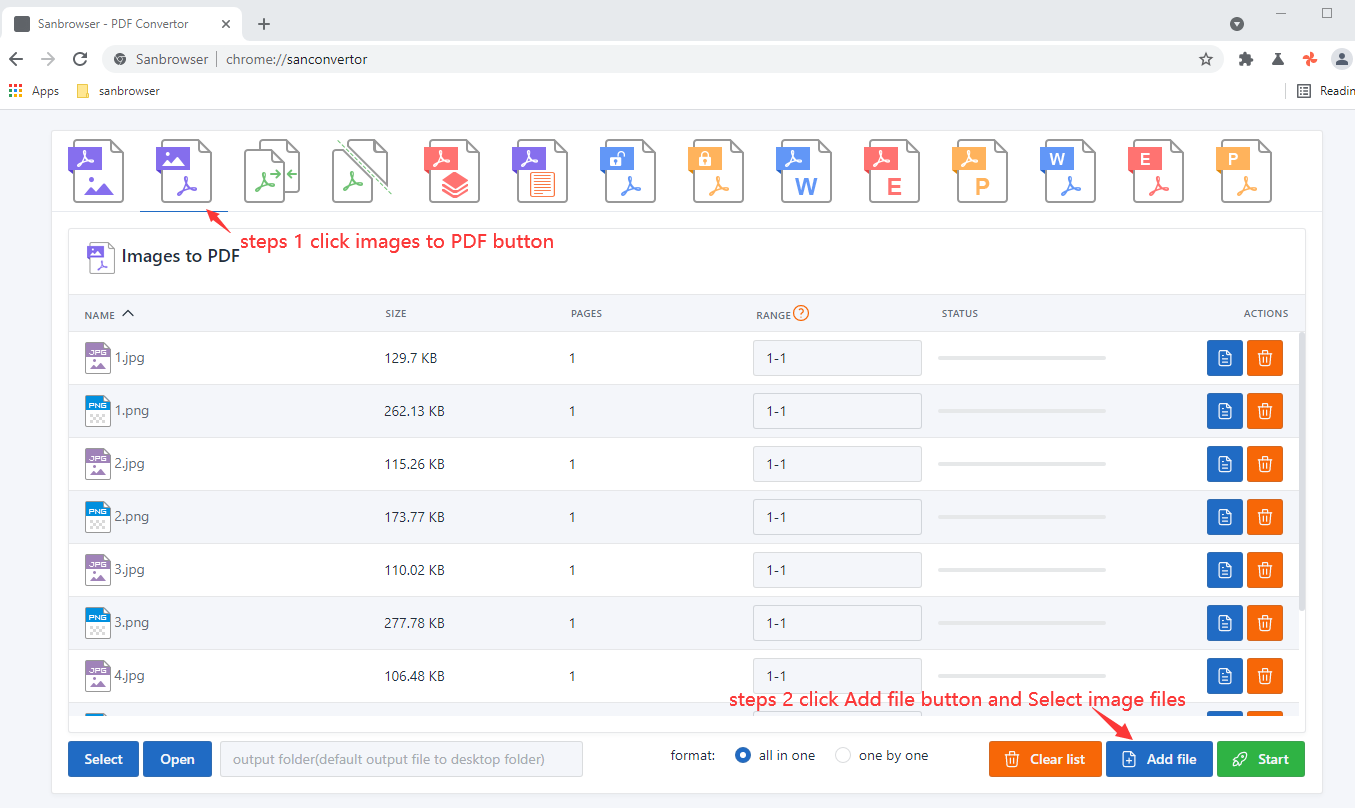Open the Compress PDF tool
Viewport: 1355px width, 808px height.
pos(452,170)
